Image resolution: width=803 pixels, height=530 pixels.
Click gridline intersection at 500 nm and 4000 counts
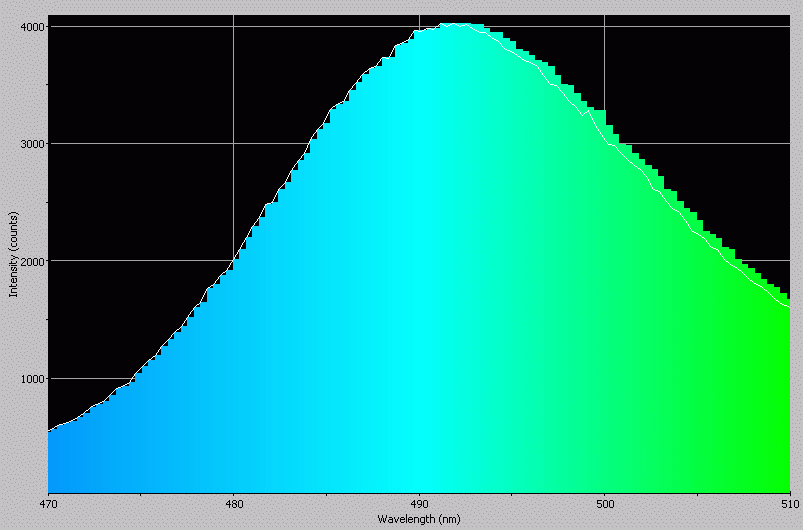tap(604, 27)
